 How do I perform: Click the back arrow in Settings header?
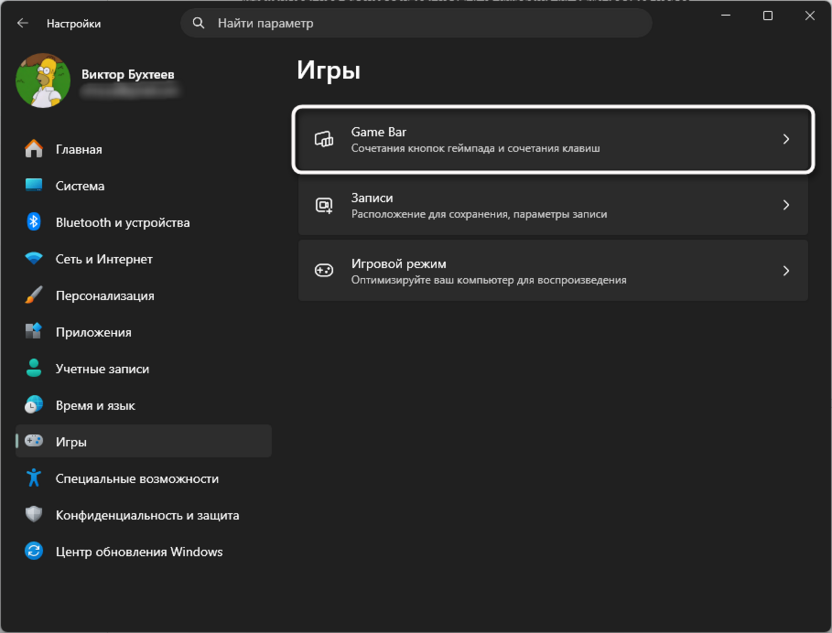click(x=22, y=23)
